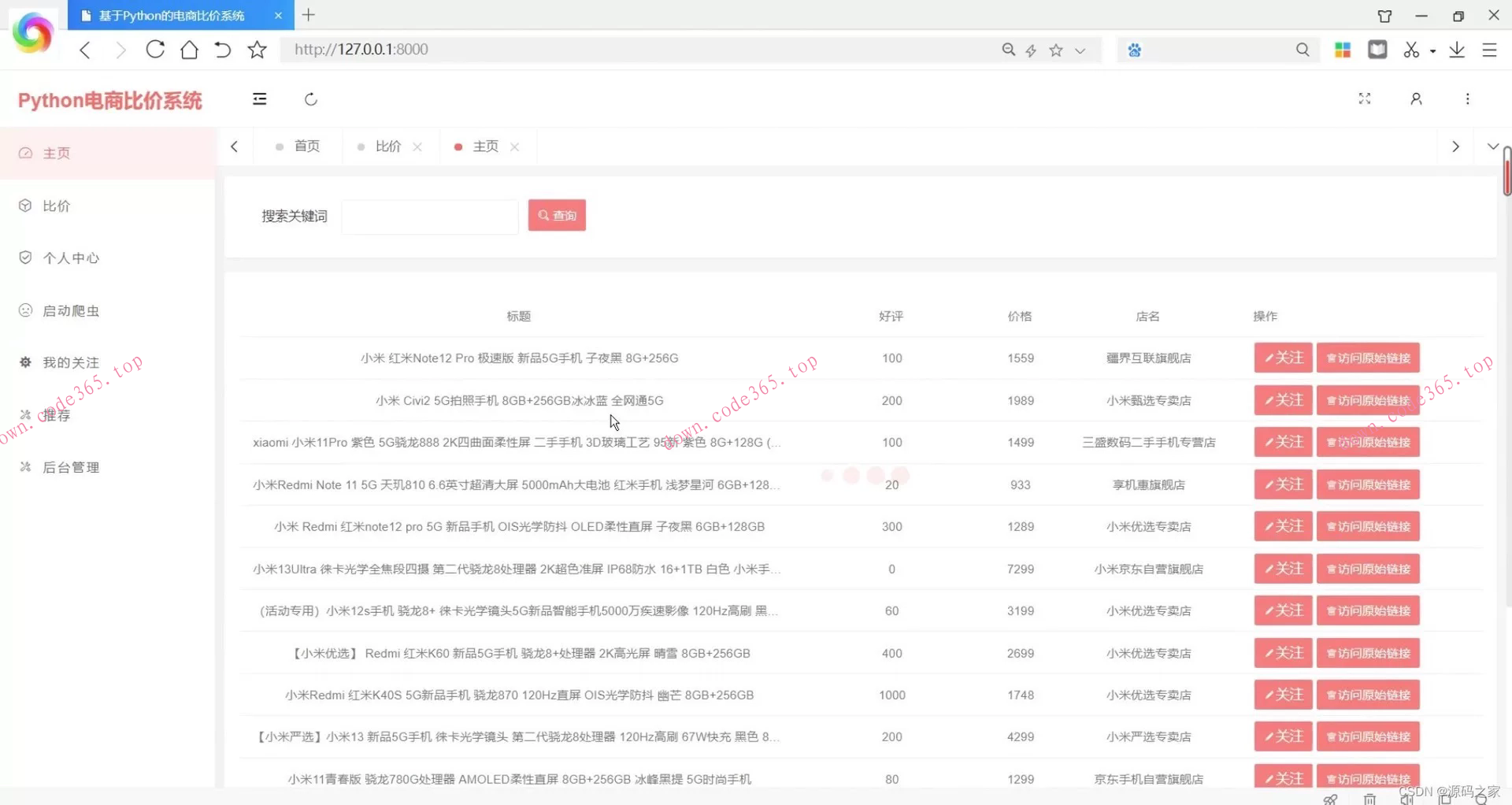Open the 后台管理 sidebar menu
Viewport: 1512px width, 805px height.
71,466
